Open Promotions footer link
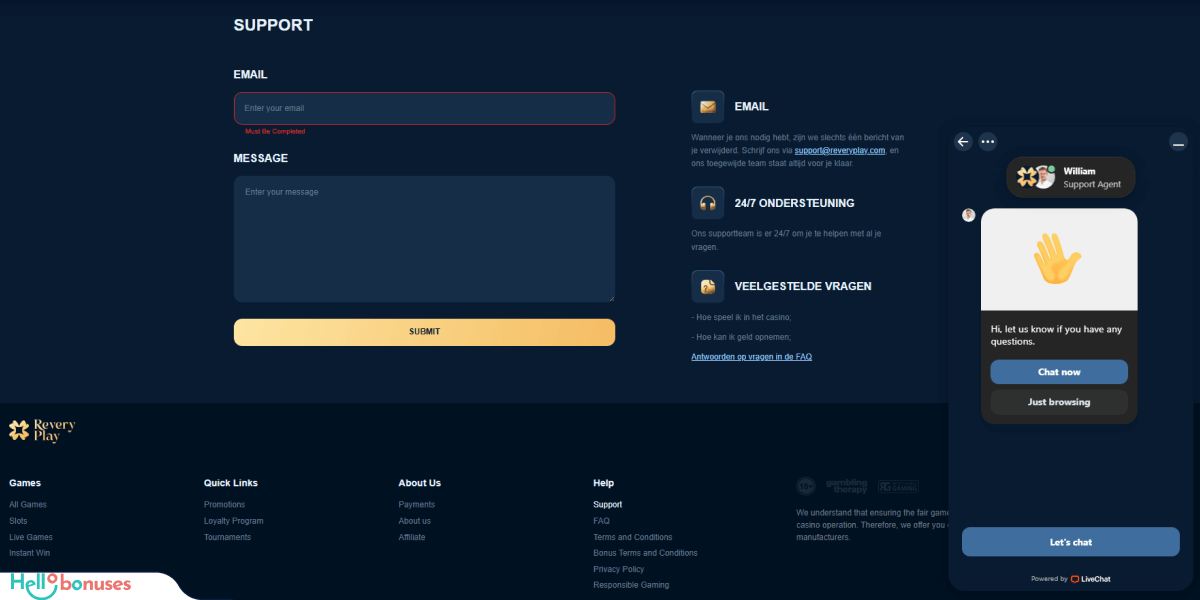The height and width of the screenshot is (600, 1200). [224, 505]
